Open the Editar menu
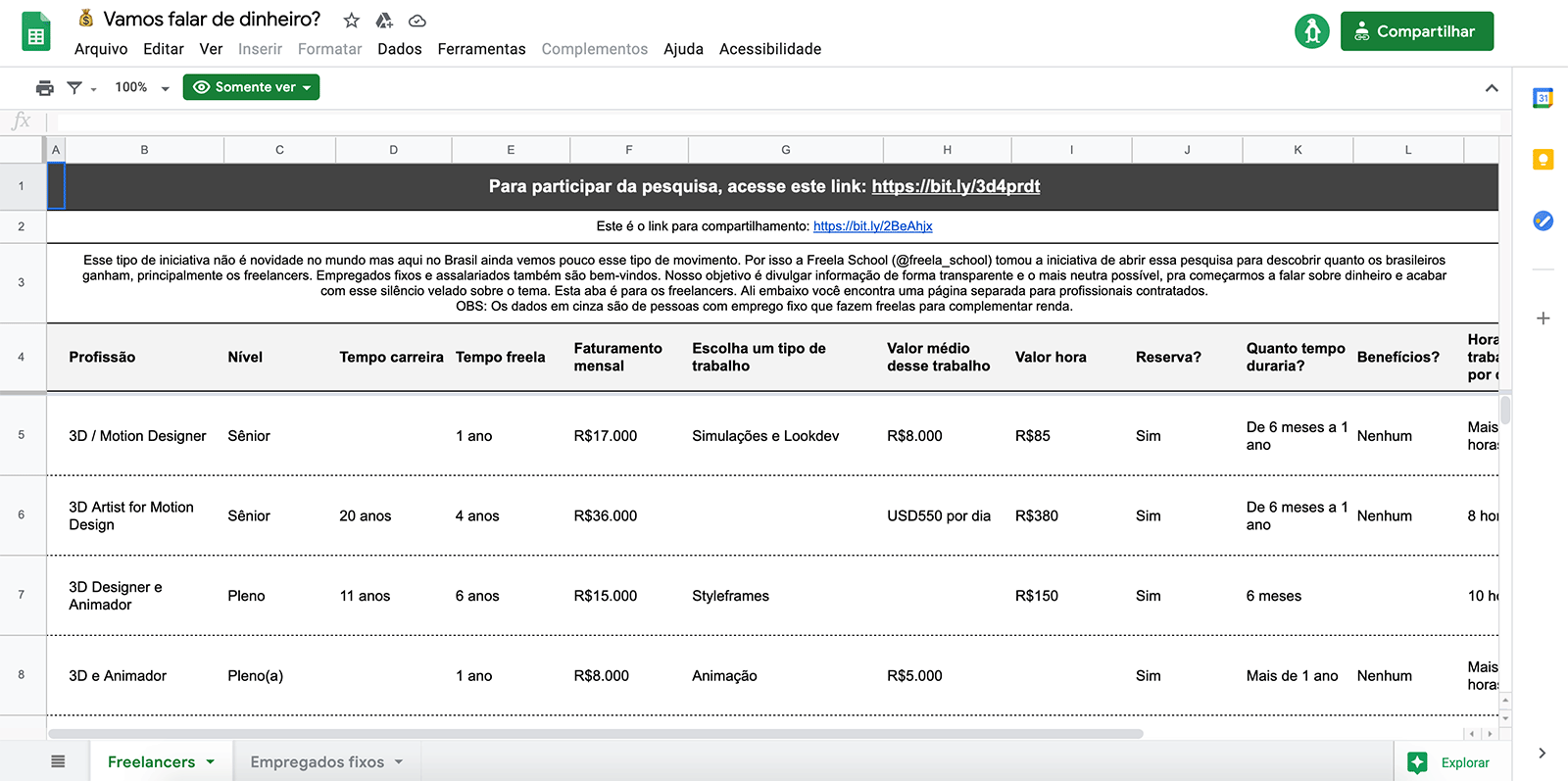1568x781 pixels. (x=164, y=49)
